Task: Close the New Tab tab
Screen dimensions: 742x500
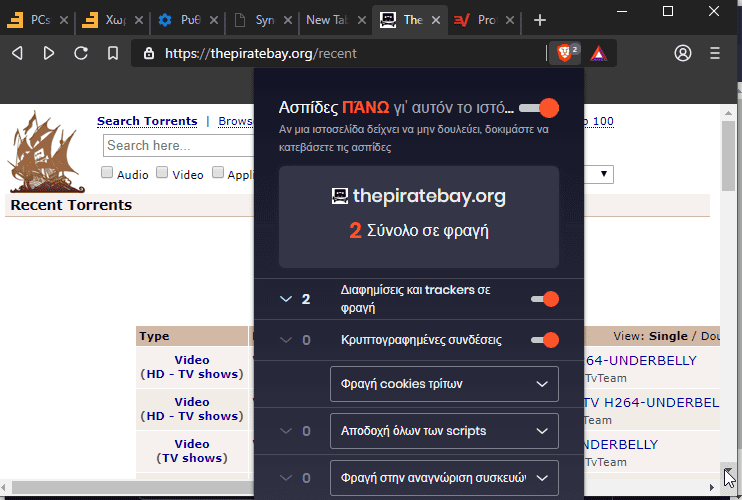Action: pyautogui.click(x=362, y=20)
